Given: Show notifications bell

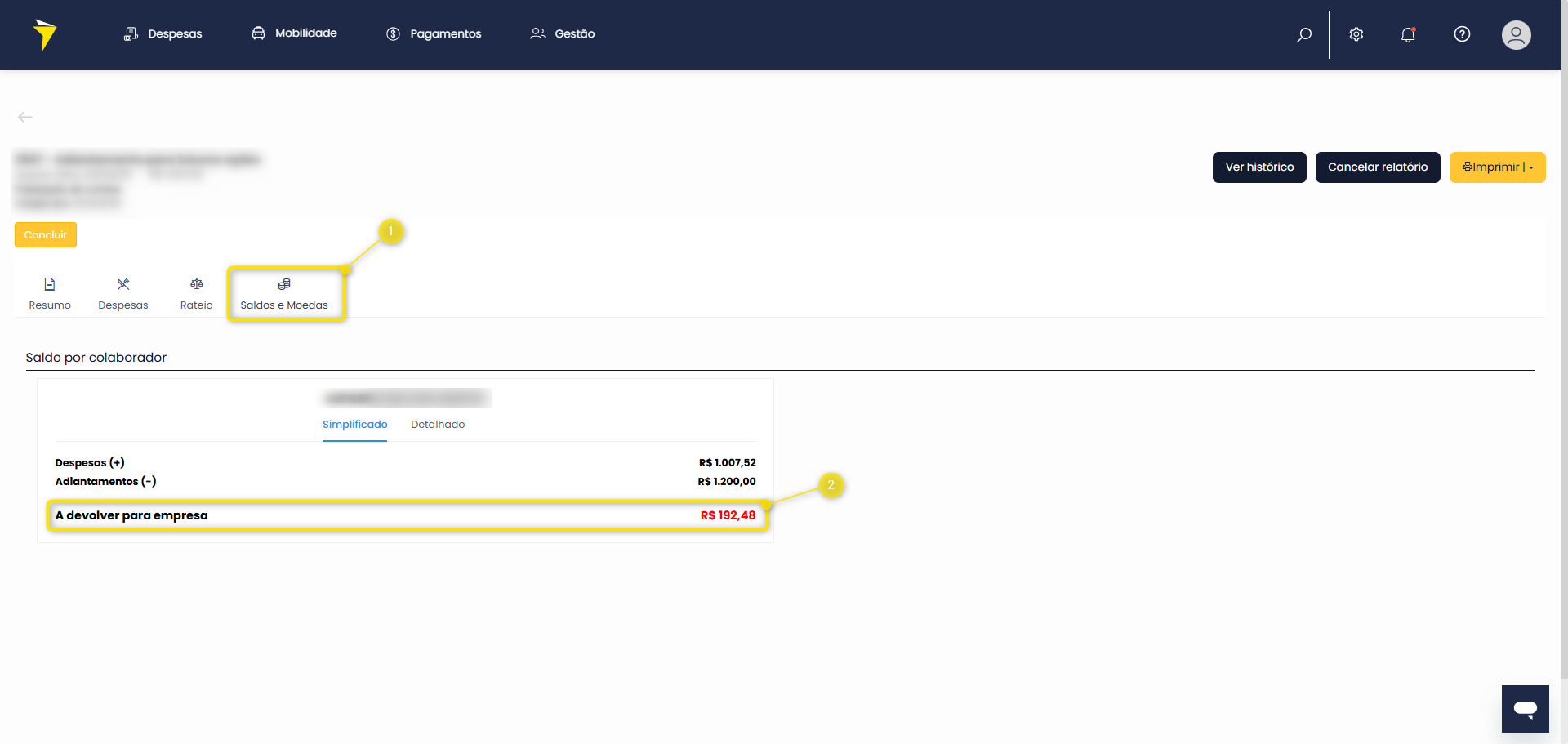Looking at the screenshot, I should [x=1408, y=34].
